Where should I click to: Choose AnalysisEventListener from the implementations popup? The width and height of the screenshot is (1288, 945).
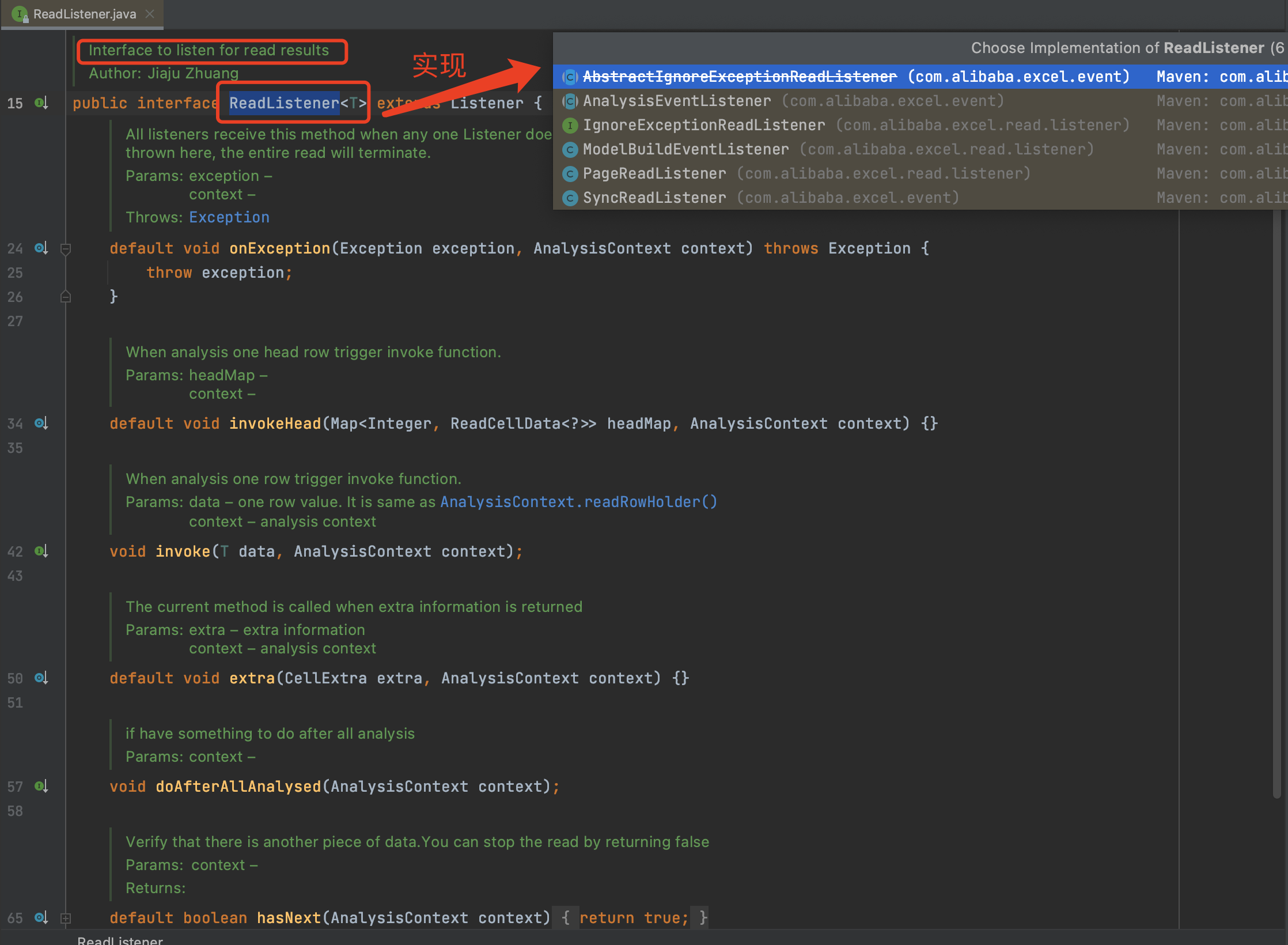pyautogui.click(x=676, y=101)
